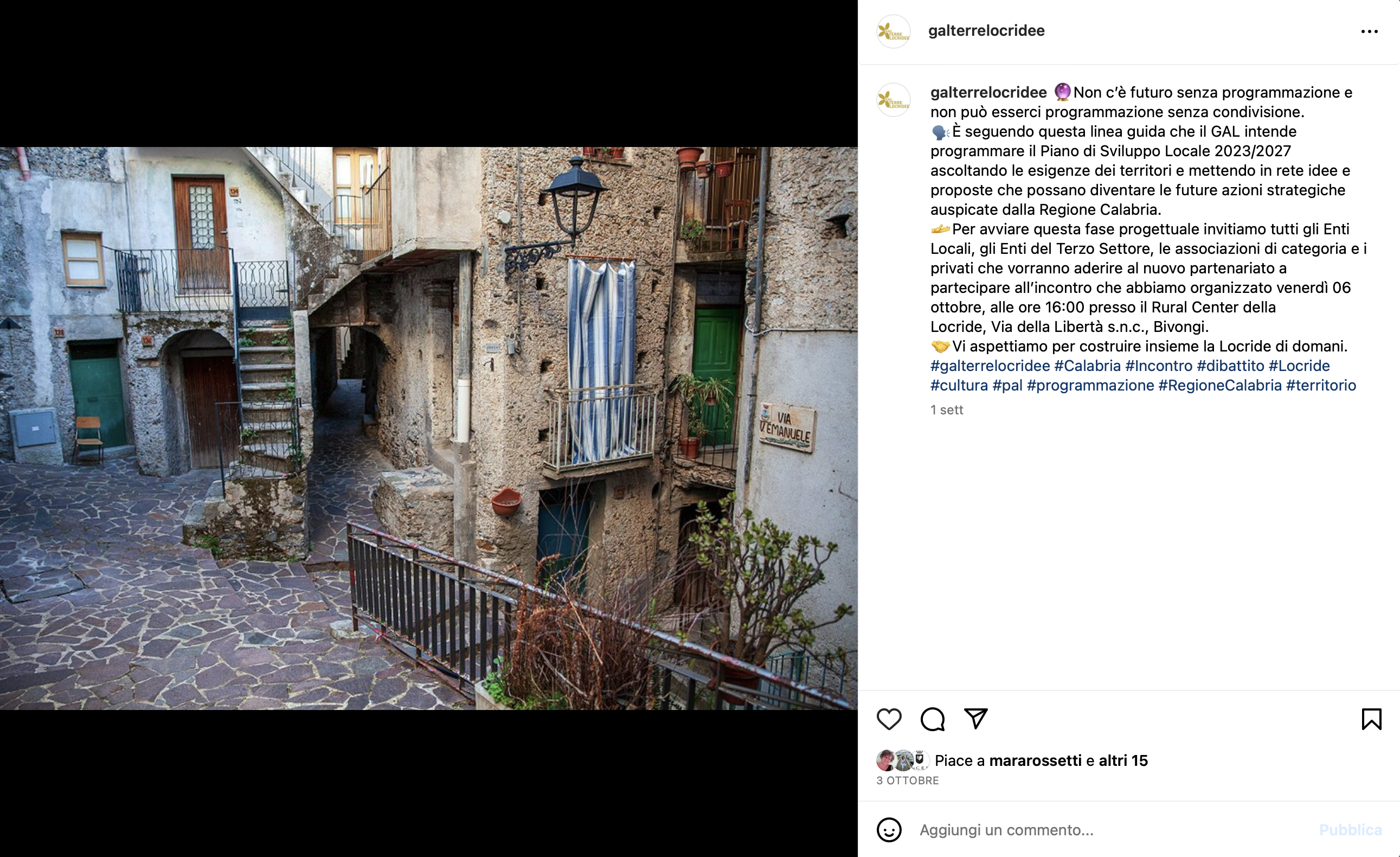The image size is (1400, 857).
Task: Open the emoji picker smiley icon
Action: tap(889, 830)
